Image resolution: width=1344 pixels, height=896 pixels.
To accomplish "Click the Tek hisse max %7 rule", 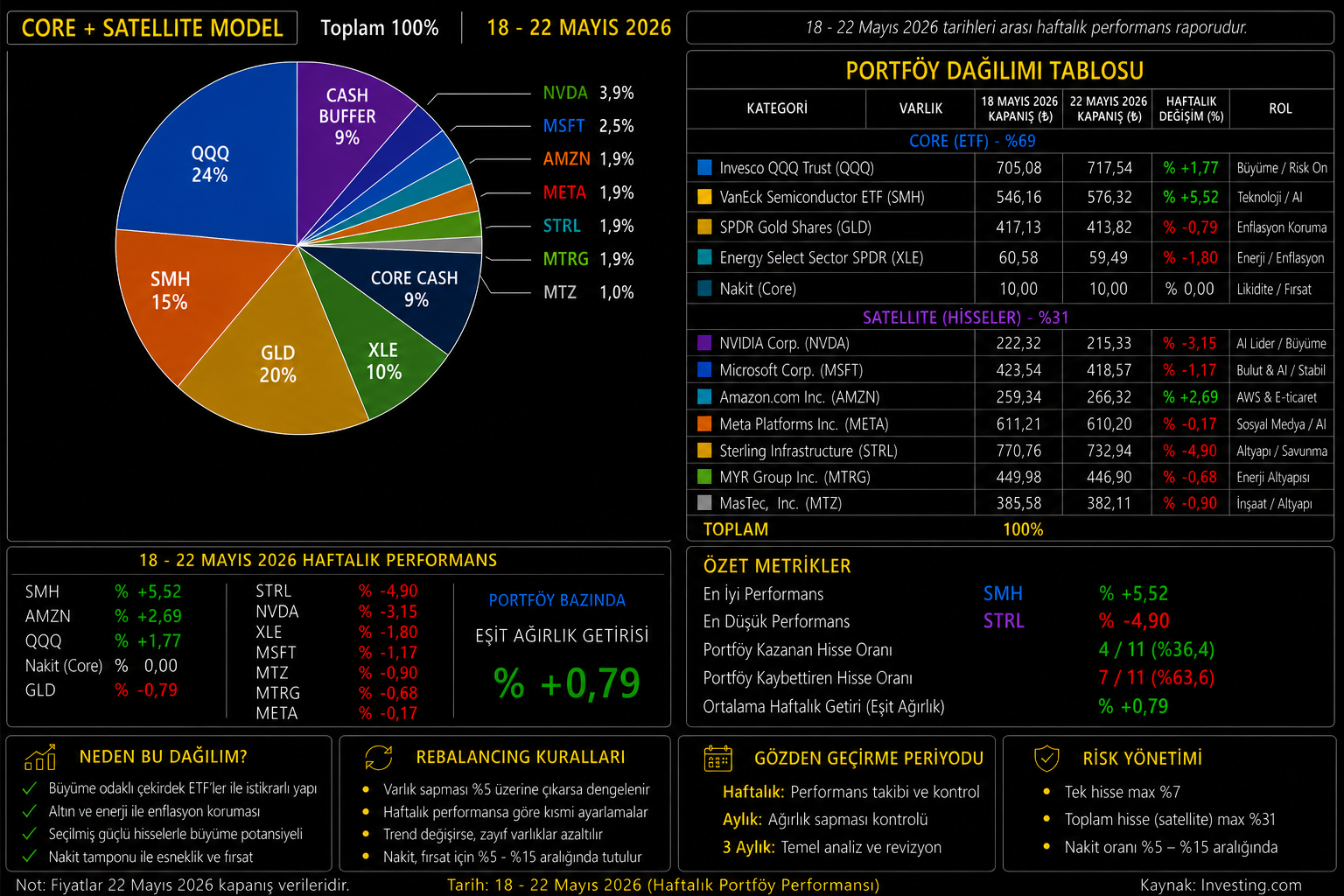I will 1123,792.
